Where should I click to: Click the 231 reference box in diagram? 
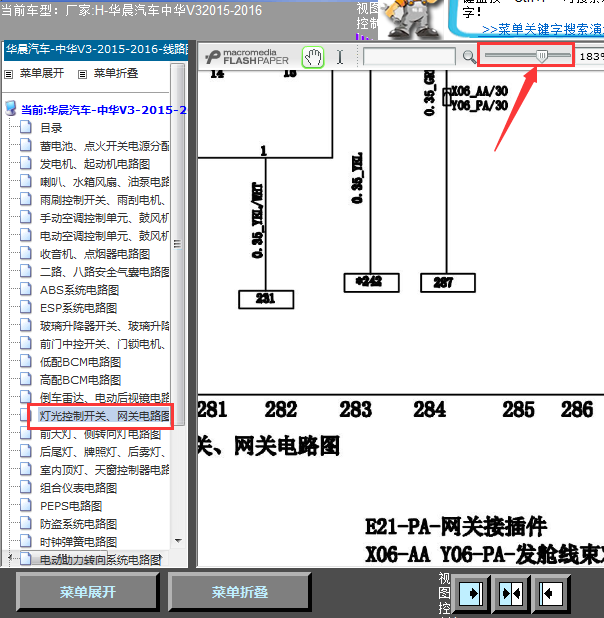pos(266,299)
